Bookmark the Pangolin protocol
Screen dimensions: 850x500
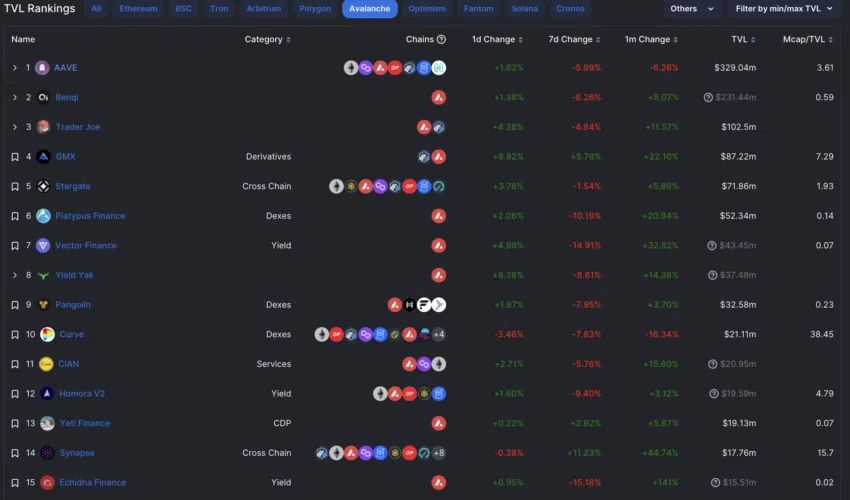point(15,305)
